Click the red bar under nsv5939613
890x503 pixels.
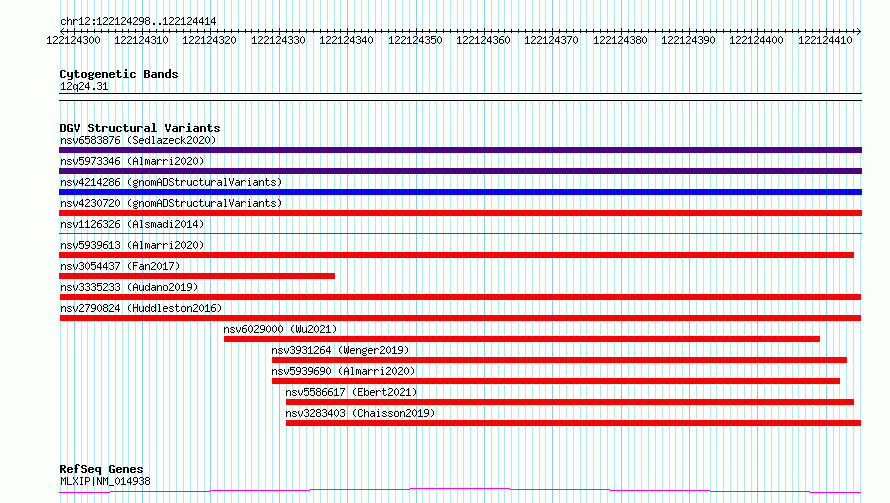tap(456, 255)
